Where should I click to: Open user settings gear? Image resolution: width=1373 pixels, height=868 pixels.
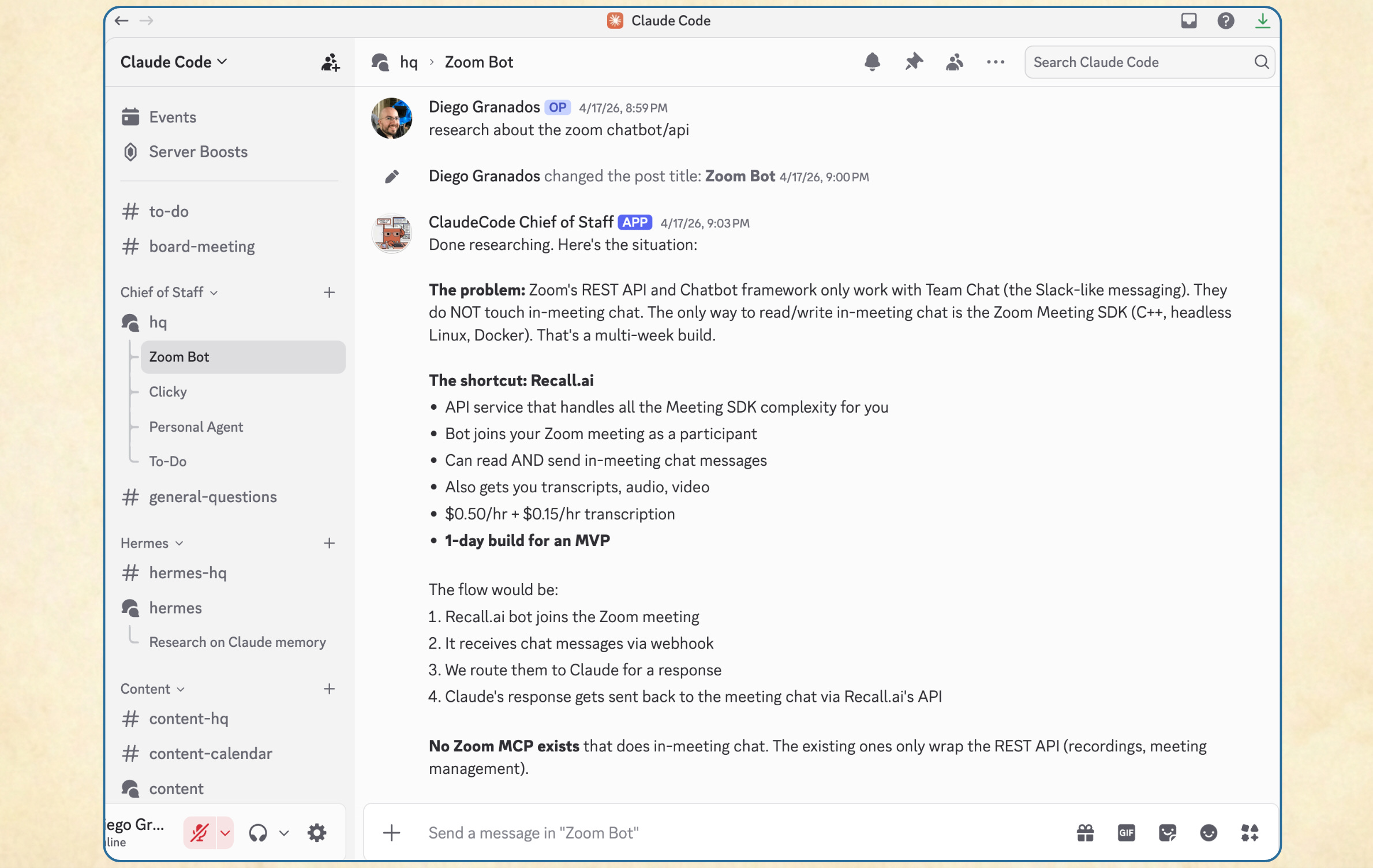tap(317, 833)
